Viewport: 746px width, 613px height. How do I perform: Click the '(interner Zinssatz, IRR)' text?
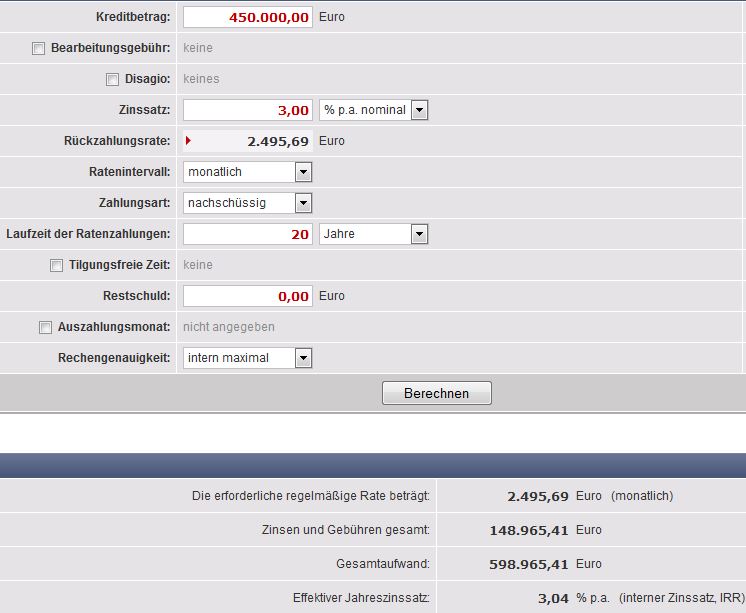pos(682,598)
